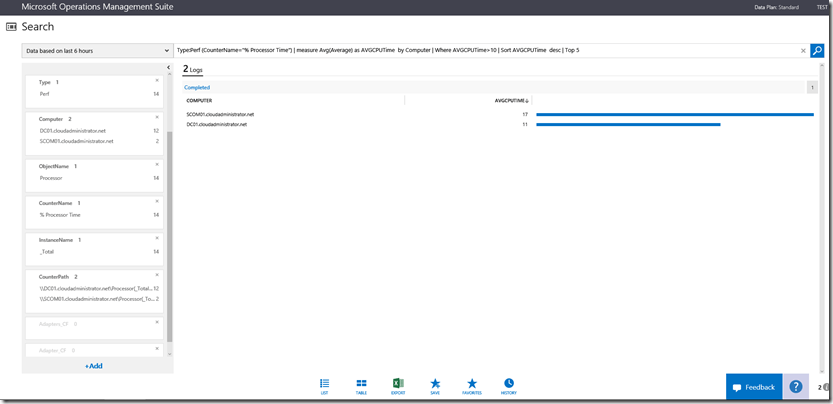
Task: Click in the search query text field
Action: coord(480,50)
